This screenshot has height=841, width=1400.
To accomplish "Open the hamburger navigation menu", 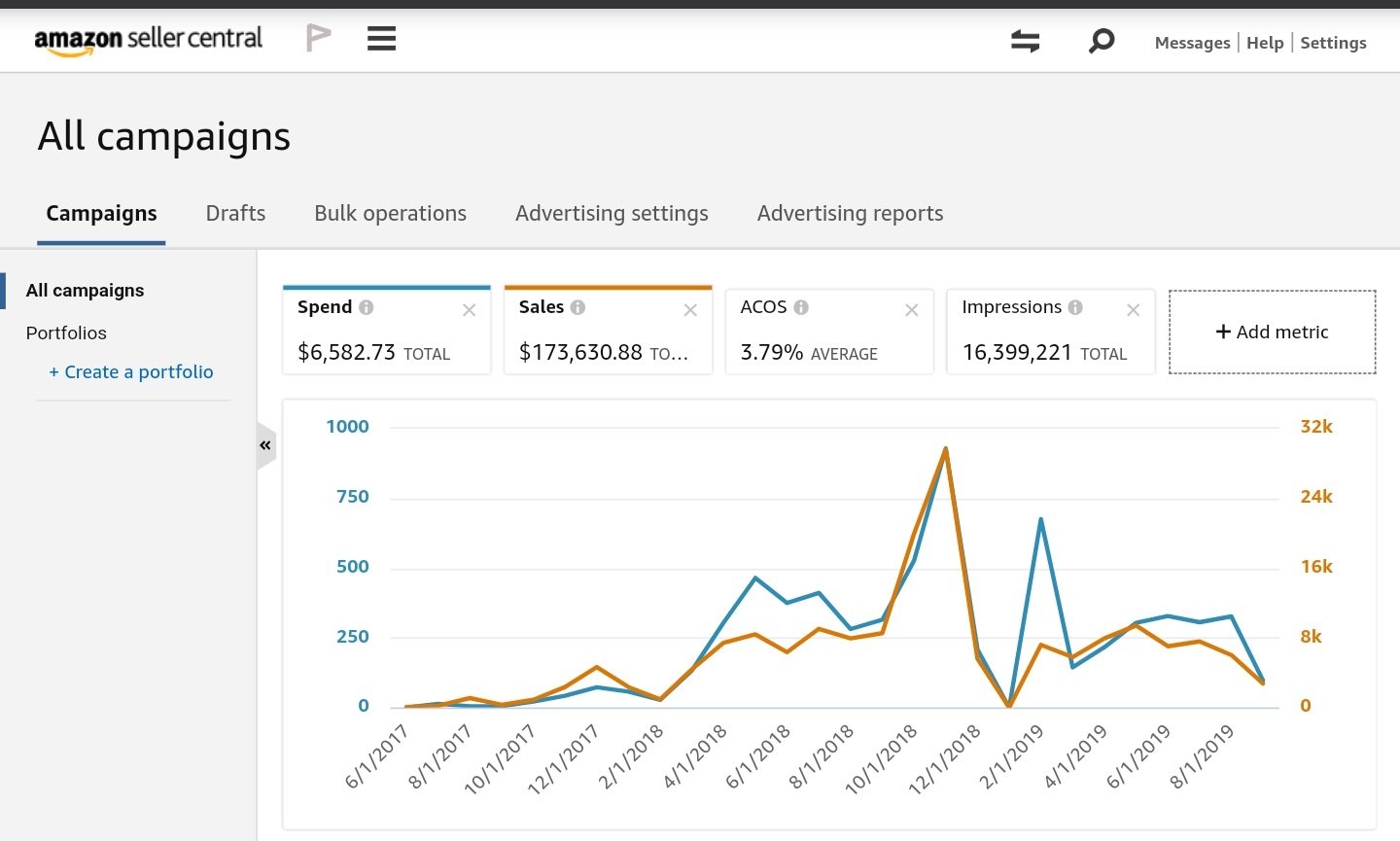I will [x=381, y=39].
